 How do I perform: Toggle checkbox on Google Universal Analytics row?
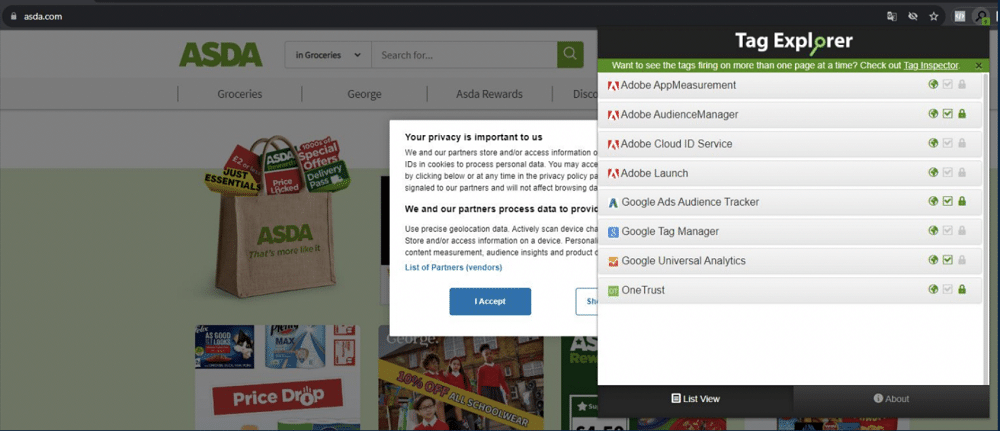pos(948,260)
